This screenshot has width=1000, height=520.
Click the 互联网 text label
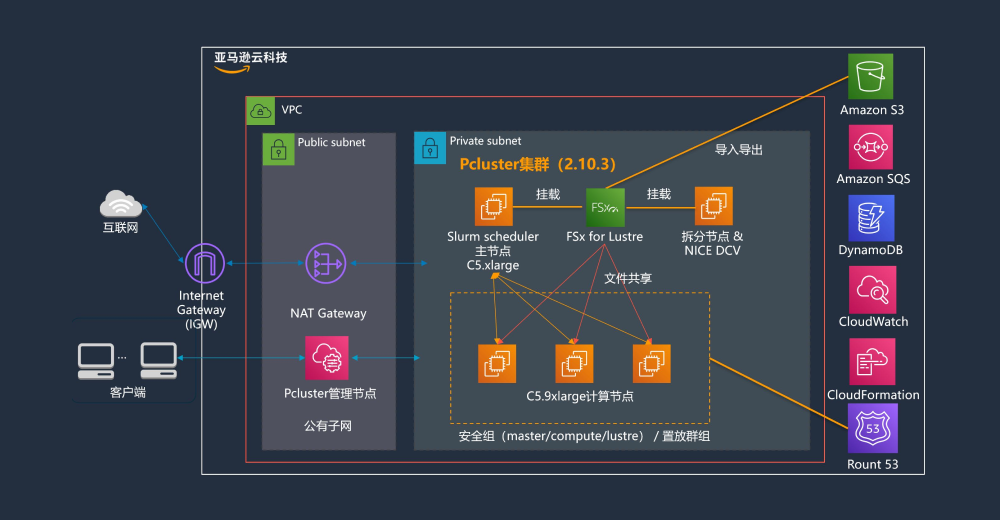(121, 228)
